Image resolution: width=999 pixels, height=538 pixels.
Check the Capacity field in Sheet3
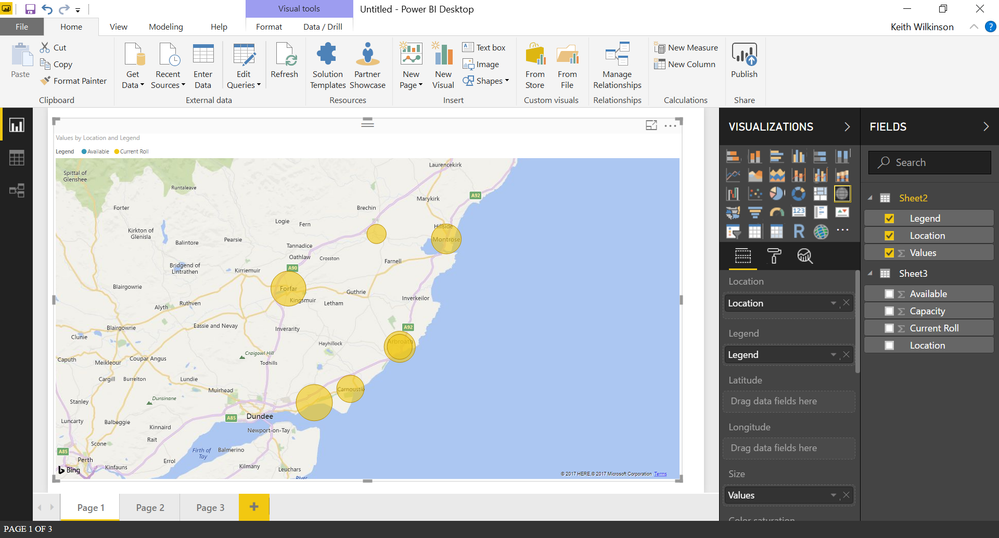[889, 311]
